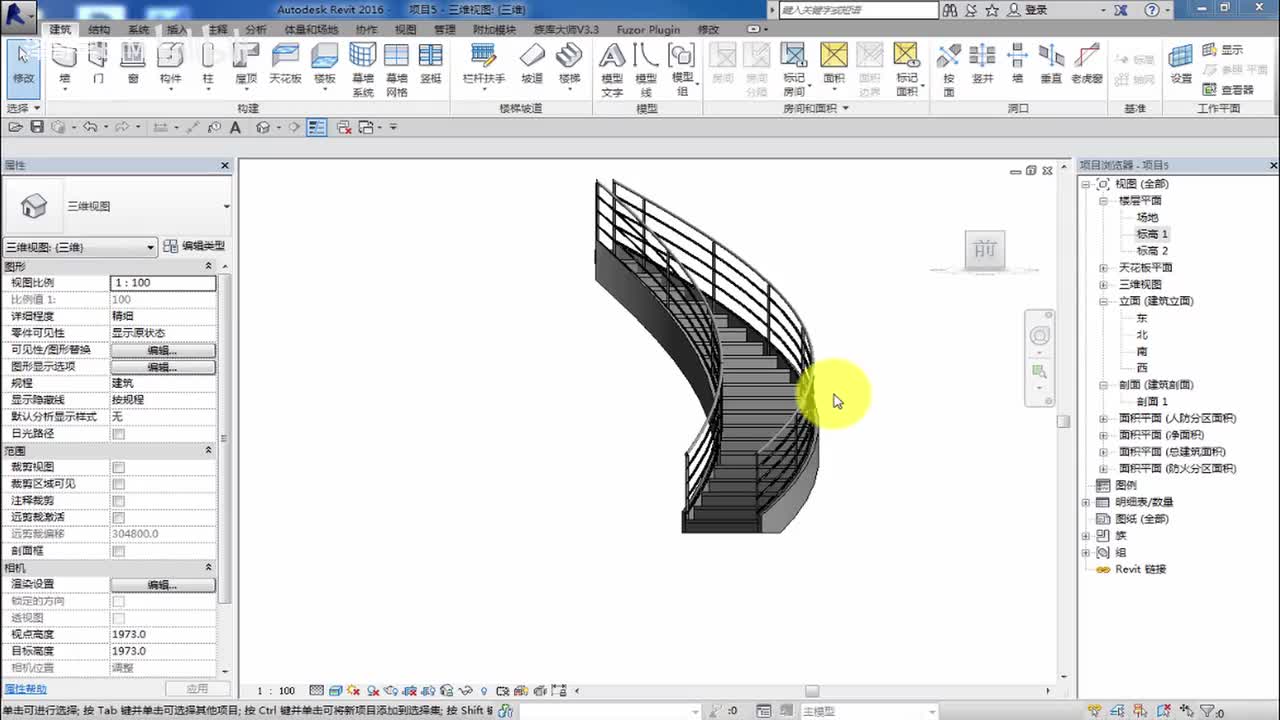Click 编辑 button for 可见性/图形替换

tap(162, 350)
